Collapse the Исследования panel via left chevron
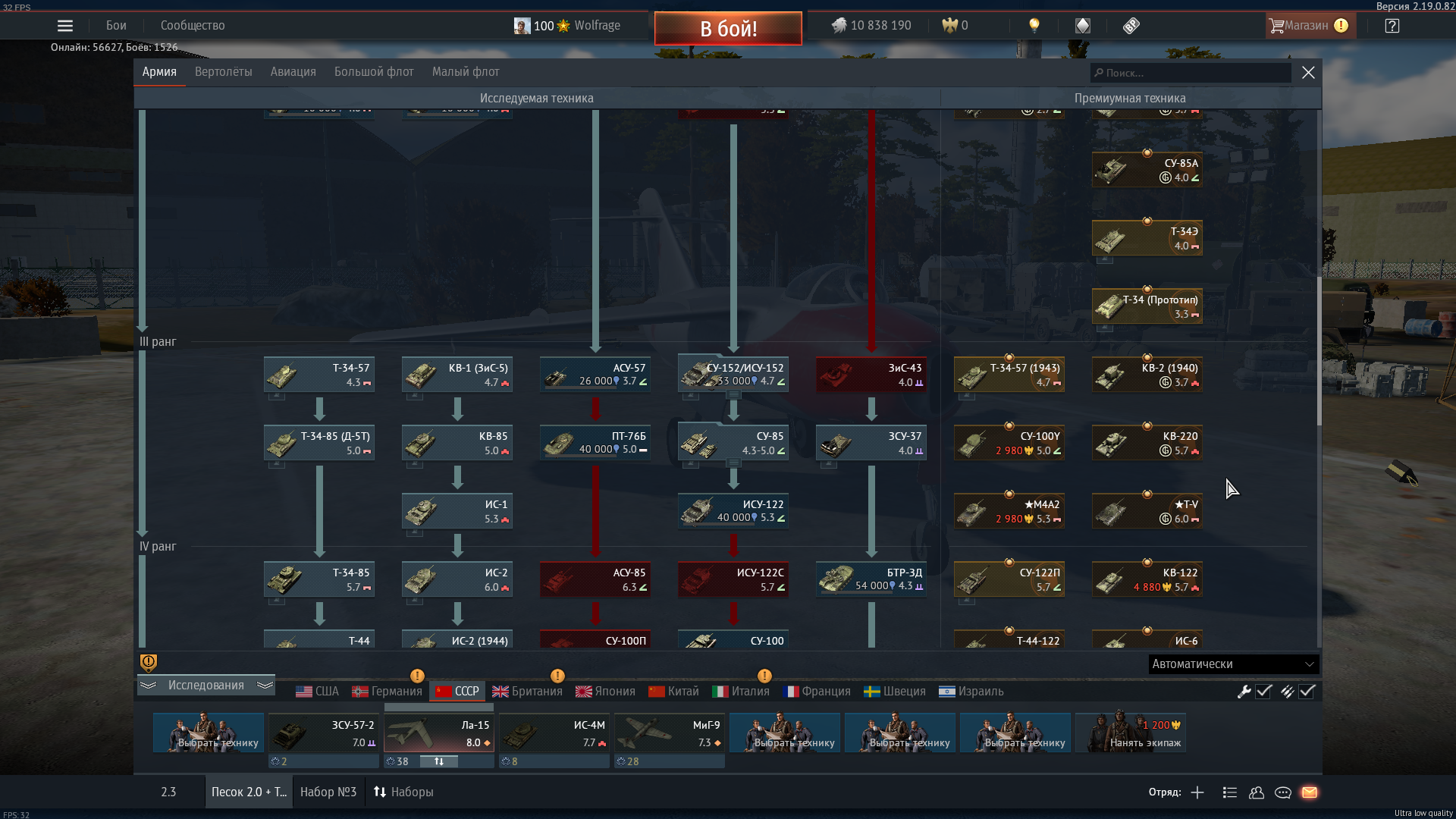 point(148,686)
